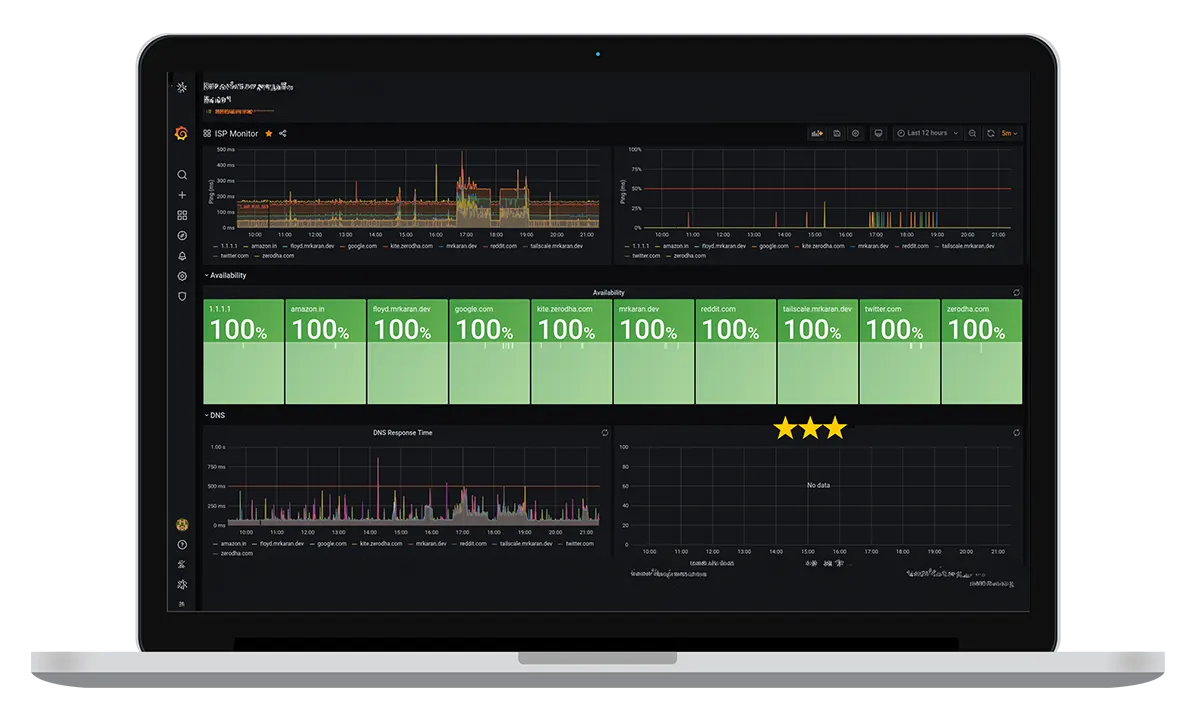Cycle view mode with the monitor icon

click(879, 133)
